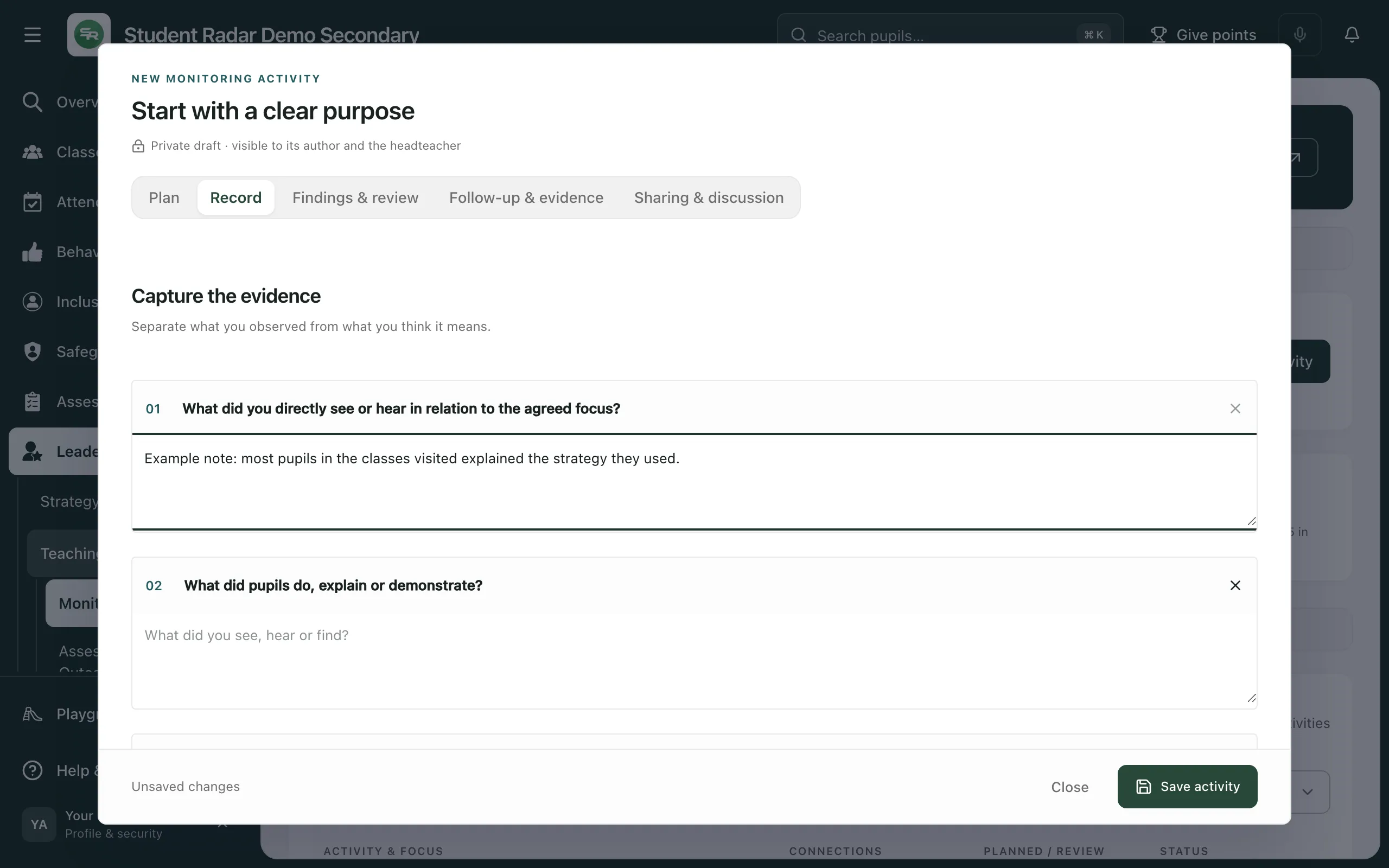Focus the Search pupils field

coord(950,35)
